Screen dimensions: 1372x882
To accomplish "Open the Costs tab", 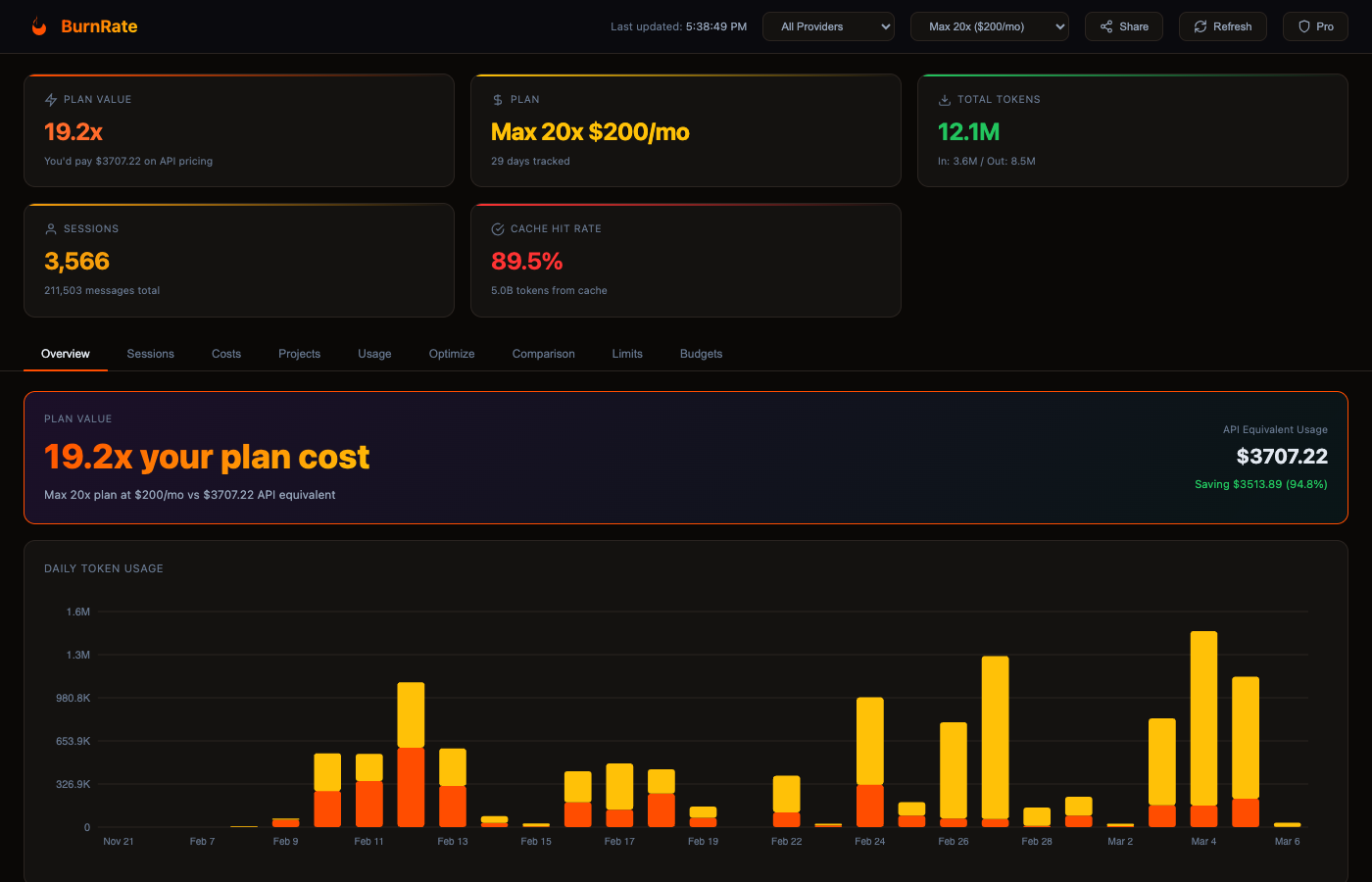I will 225,354.
